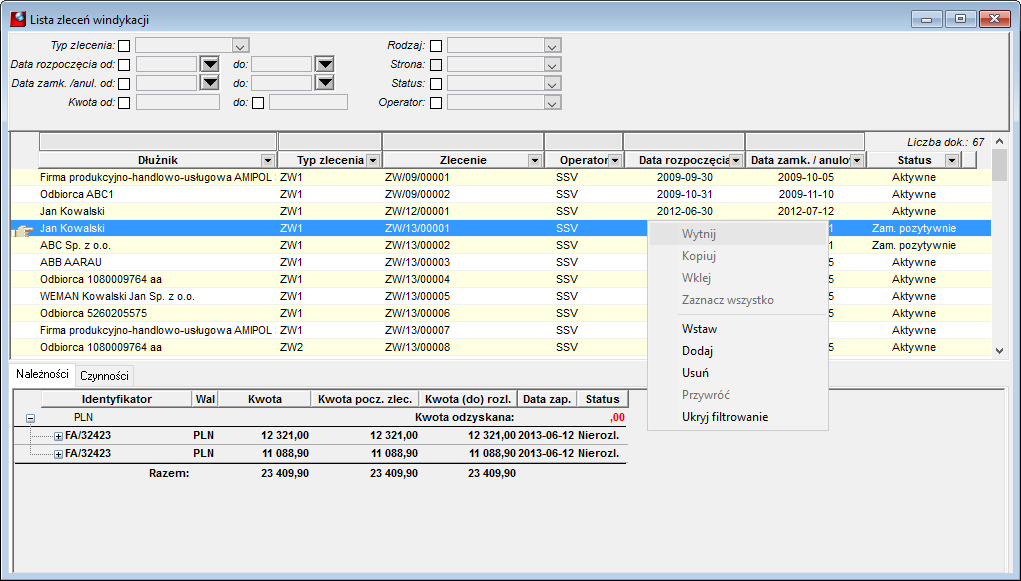
Task: Switch to the Czynności tab
Action: point(104,376)
